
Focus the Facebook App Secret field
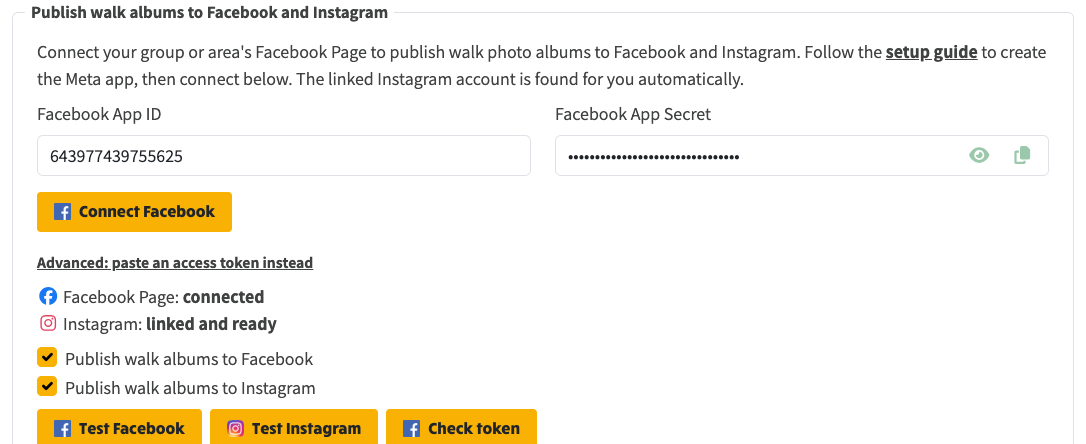(802, 156)
